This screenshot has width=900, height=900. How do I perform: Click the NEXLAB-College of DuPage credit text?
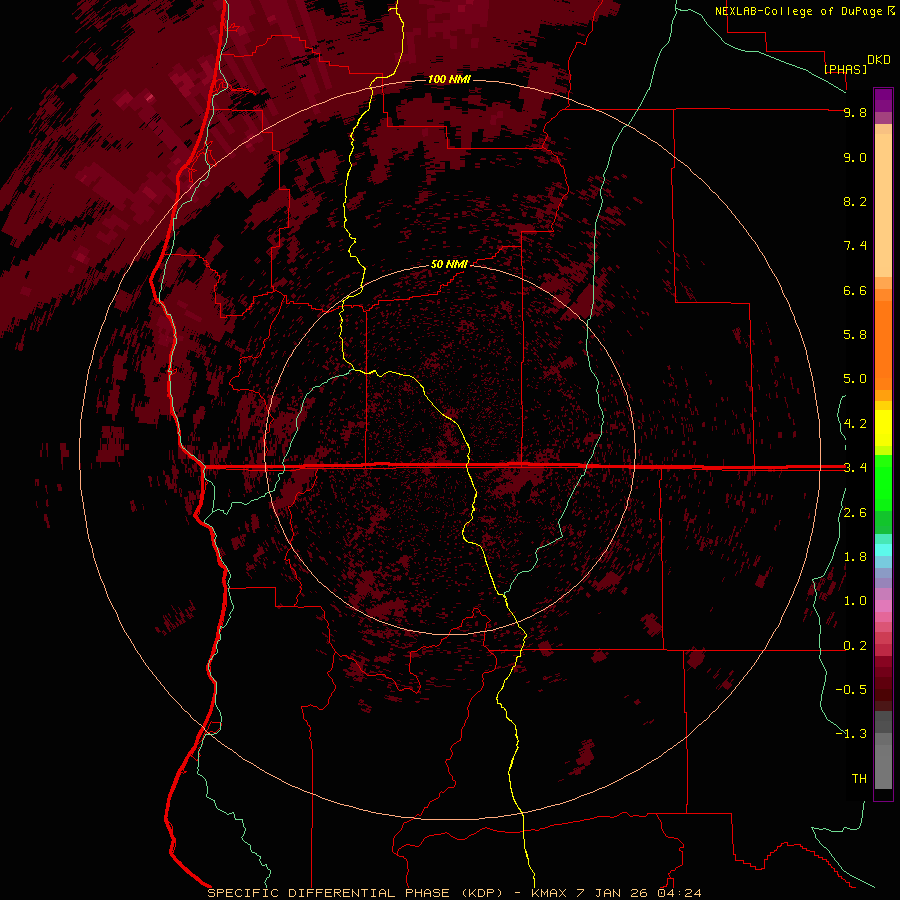(x=798, y=11)
